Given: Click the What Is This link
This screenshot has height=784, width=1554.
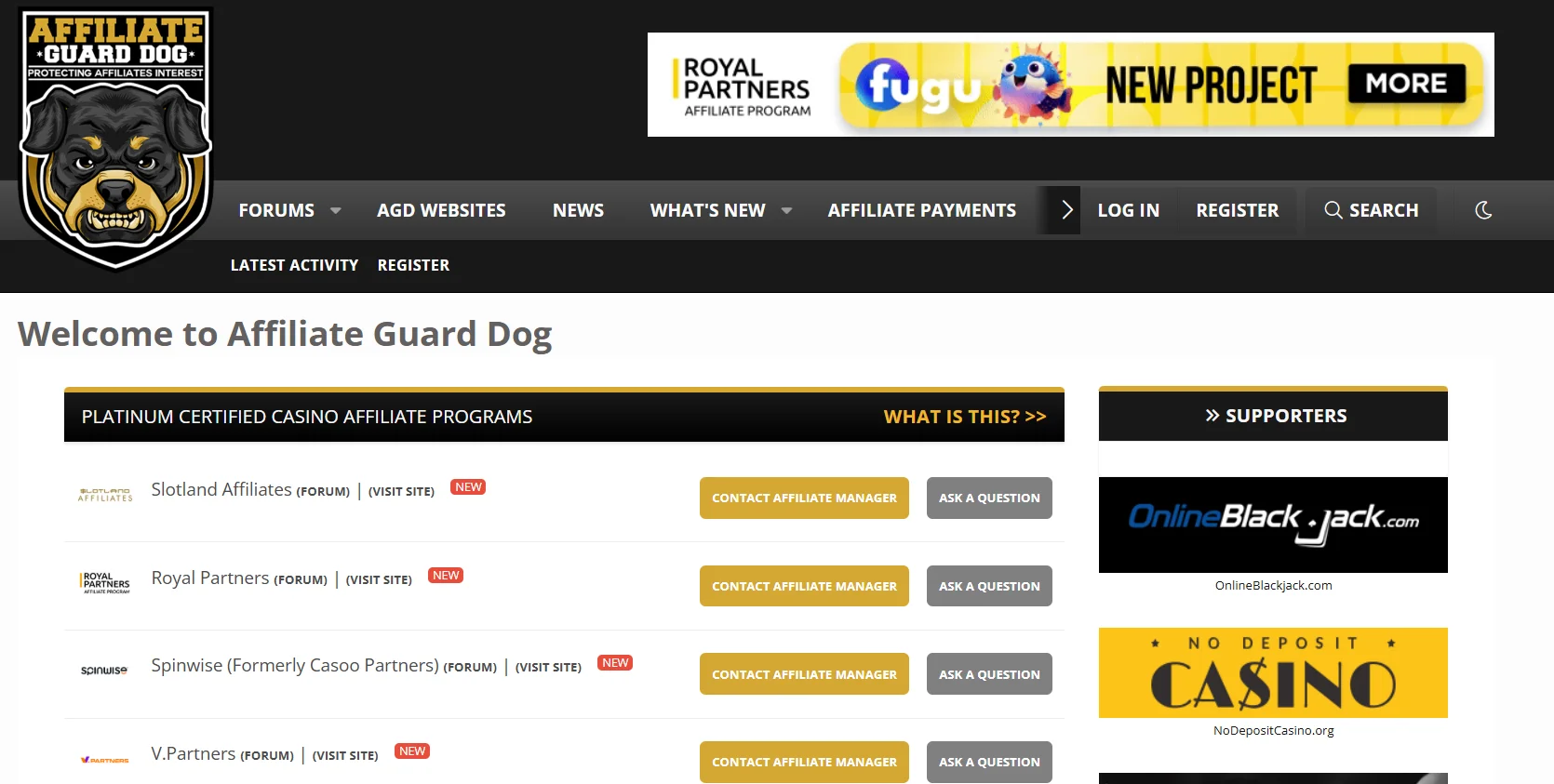Looking at the screenshot, I should (x=965, y=417).
